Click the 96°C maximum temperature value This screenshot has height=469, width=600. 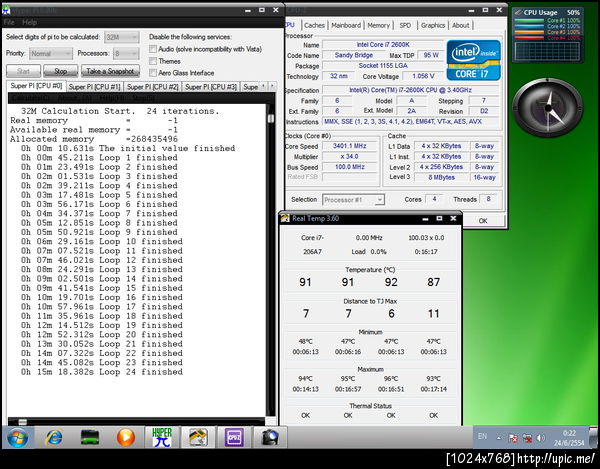click(391, 379)
